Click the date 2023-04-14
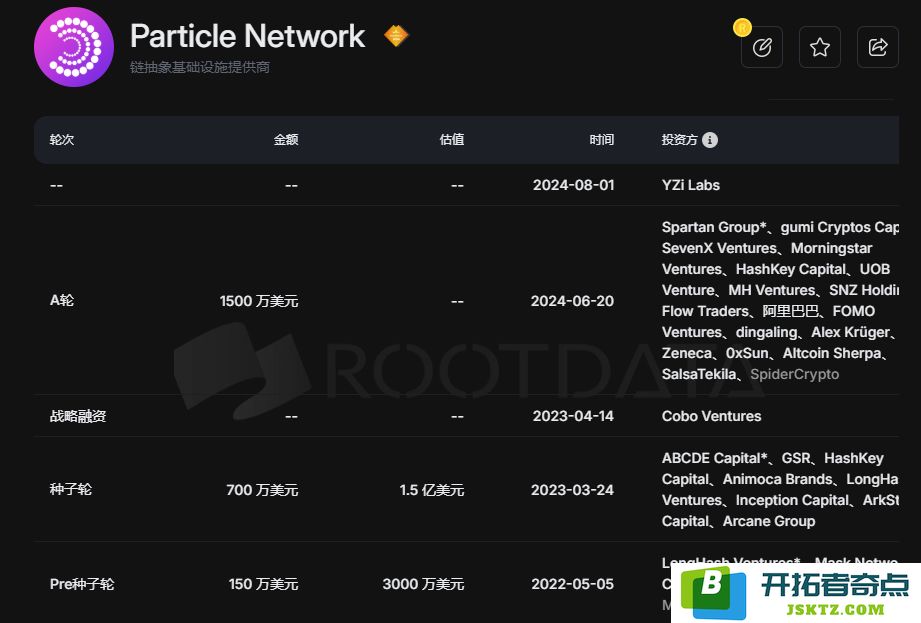The height and width of the screenshot is (623, 921). (573, 416)
